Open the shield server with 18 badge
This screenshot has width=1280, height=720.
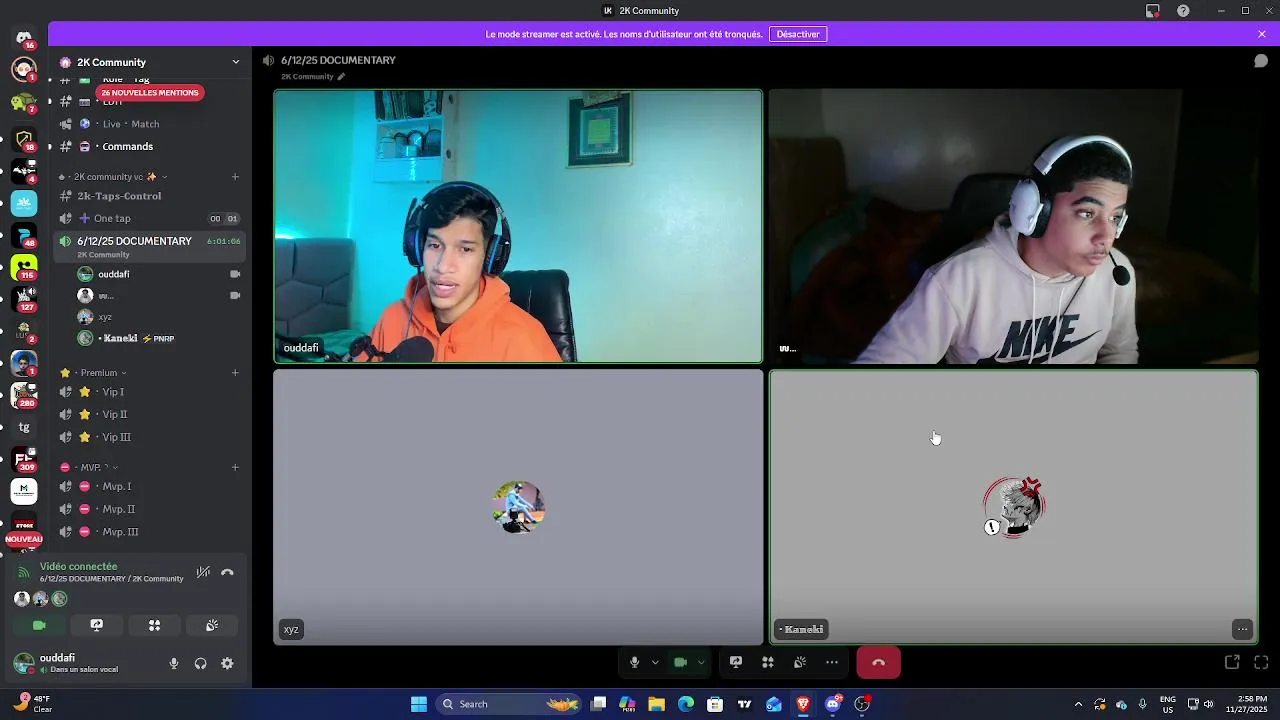24,138
